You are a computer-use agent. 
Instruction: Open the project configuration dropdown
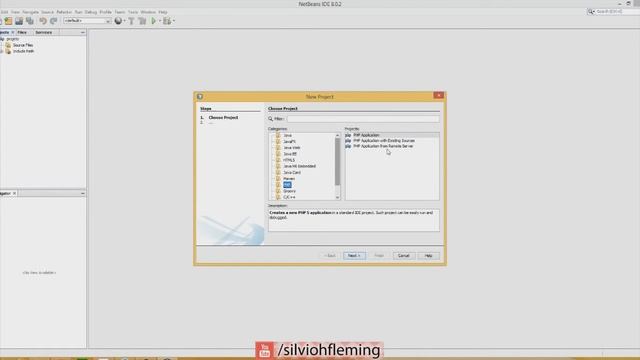pos(87,21)
